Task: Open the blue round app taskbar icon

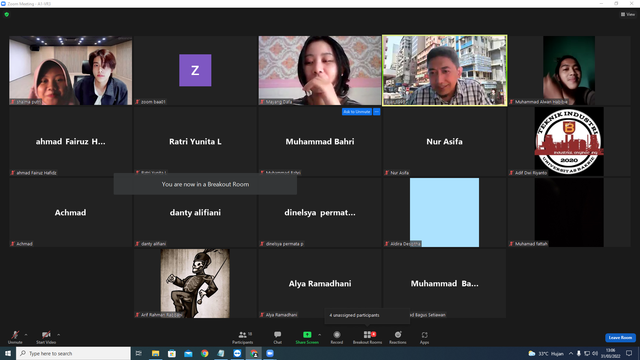Action: pos(237,353)
